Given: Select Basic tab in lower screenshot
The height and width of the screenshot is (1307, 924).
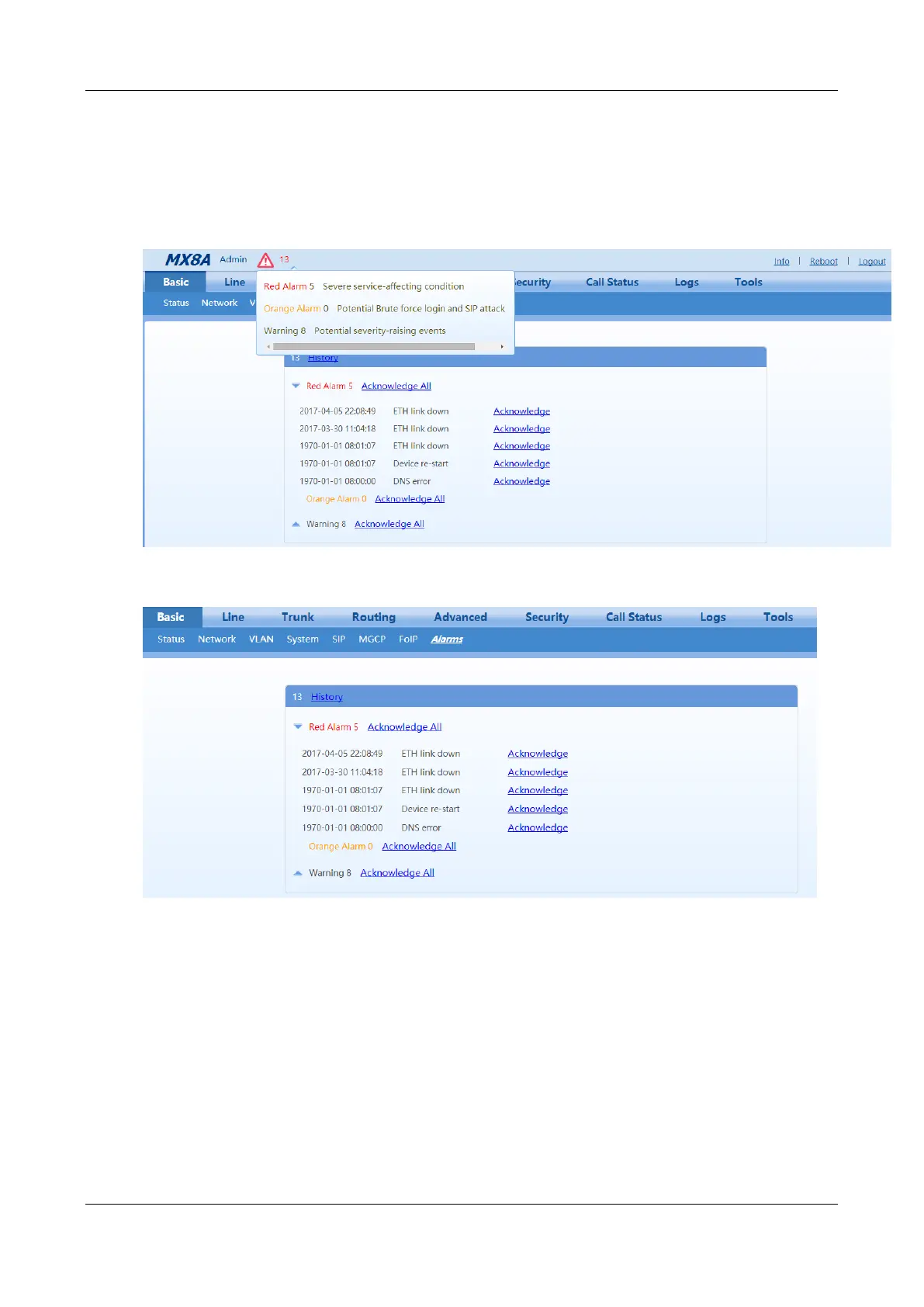Looking at the screenshot, I should coord(171,617).
